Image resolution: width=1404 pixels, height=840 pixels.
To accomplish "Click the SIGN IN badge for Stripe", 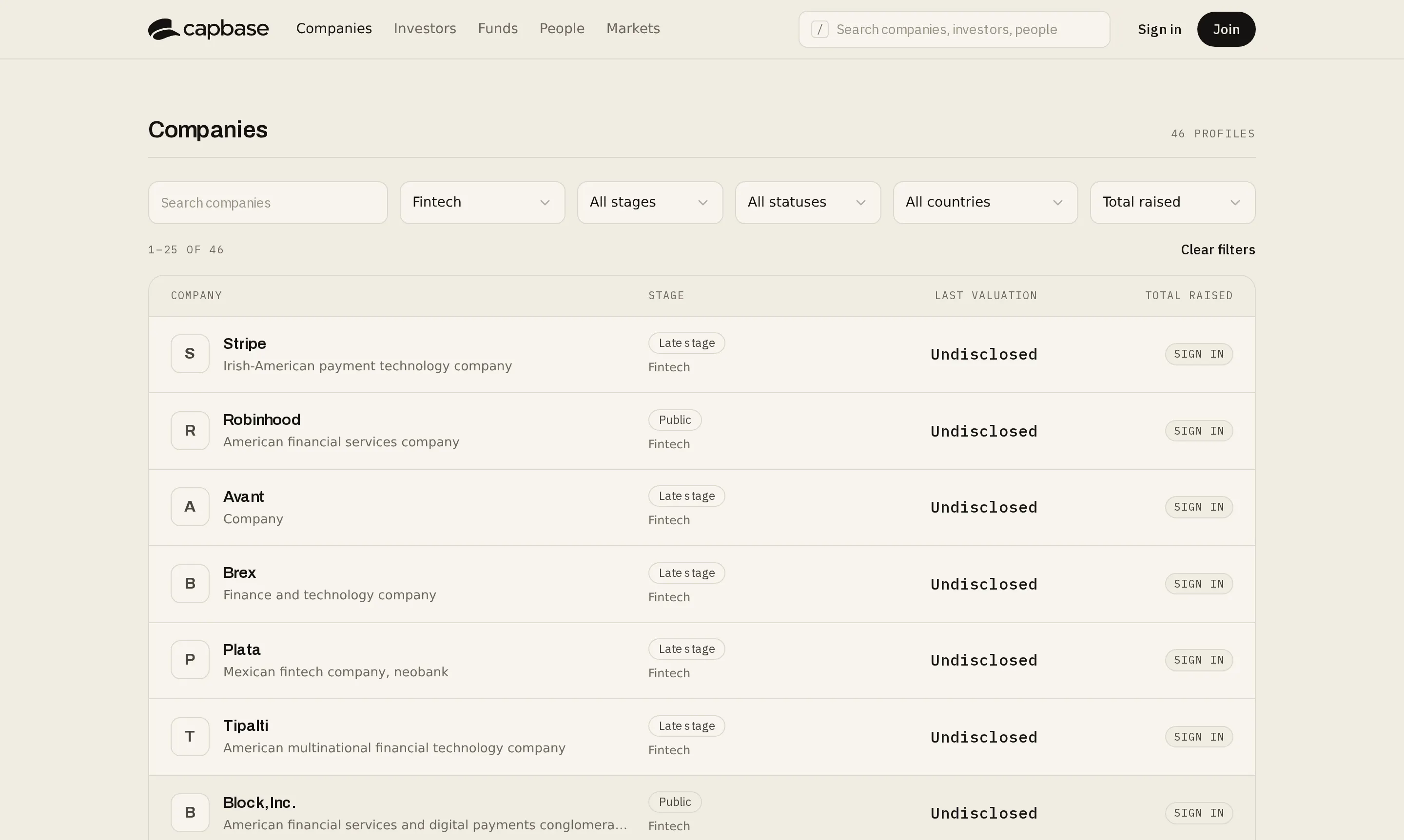I will click(x=1198, y=354).
